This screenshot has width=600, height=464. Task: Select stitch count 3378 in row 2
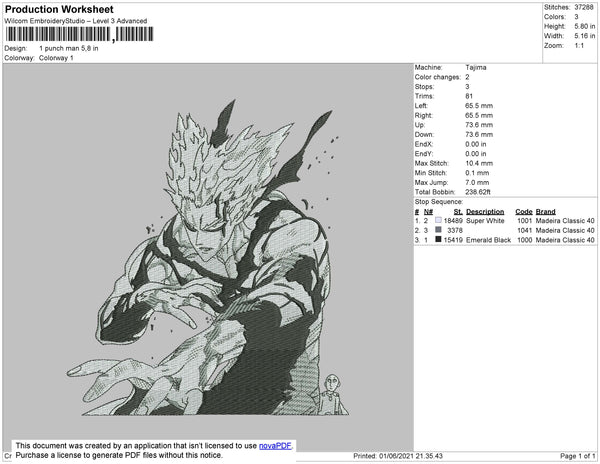coord(455,230)
